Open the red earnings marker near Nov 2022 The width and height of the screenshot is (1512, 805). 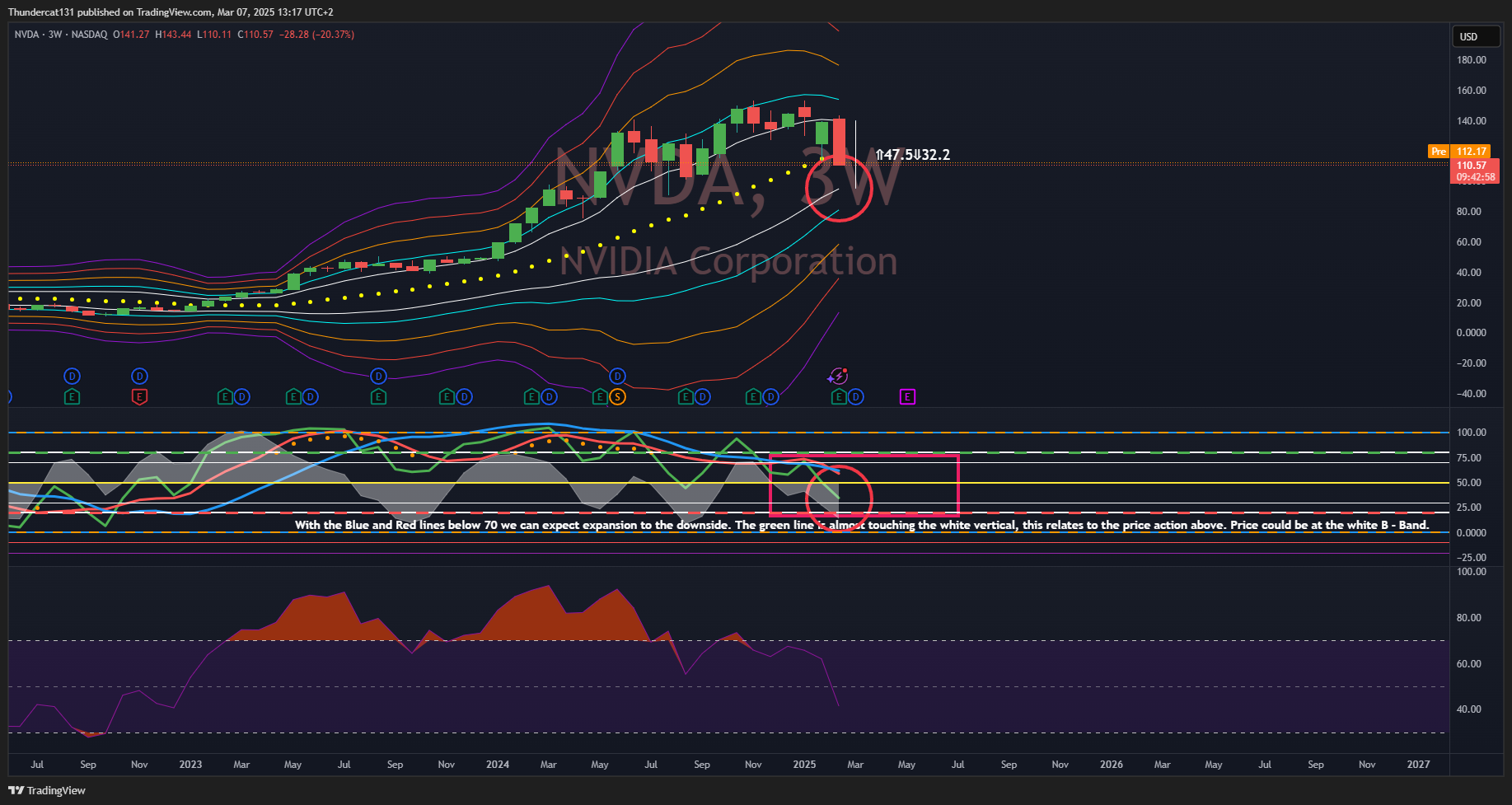139,397
